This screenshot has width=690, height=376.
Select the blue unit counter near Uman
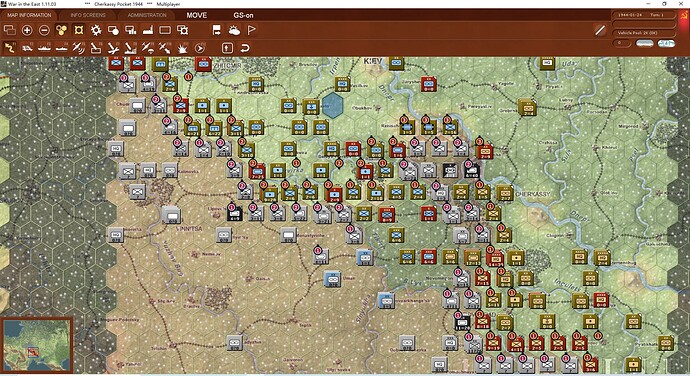(333, 279)
